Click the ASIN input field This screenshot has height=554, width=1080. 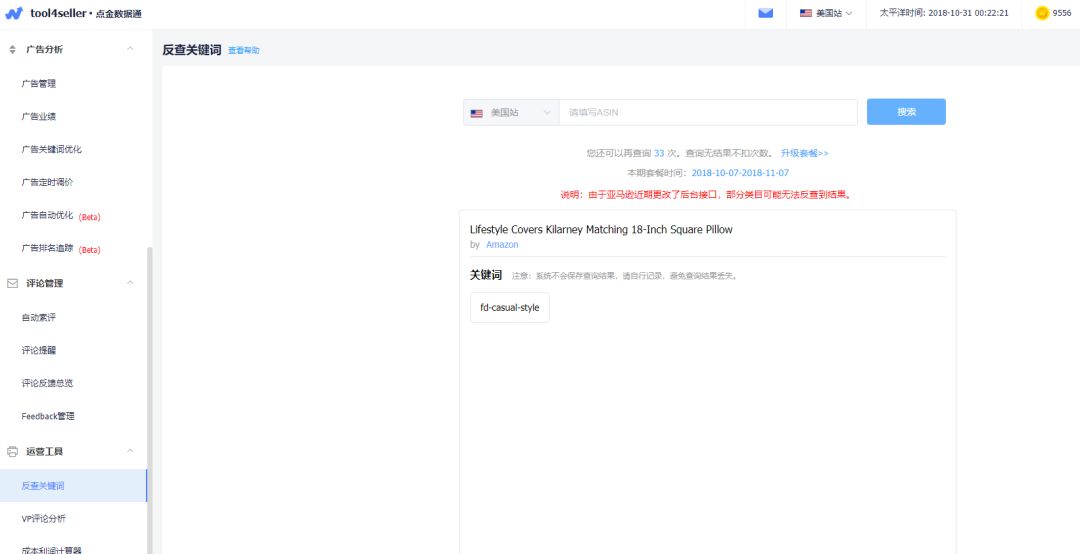(707, 113)
